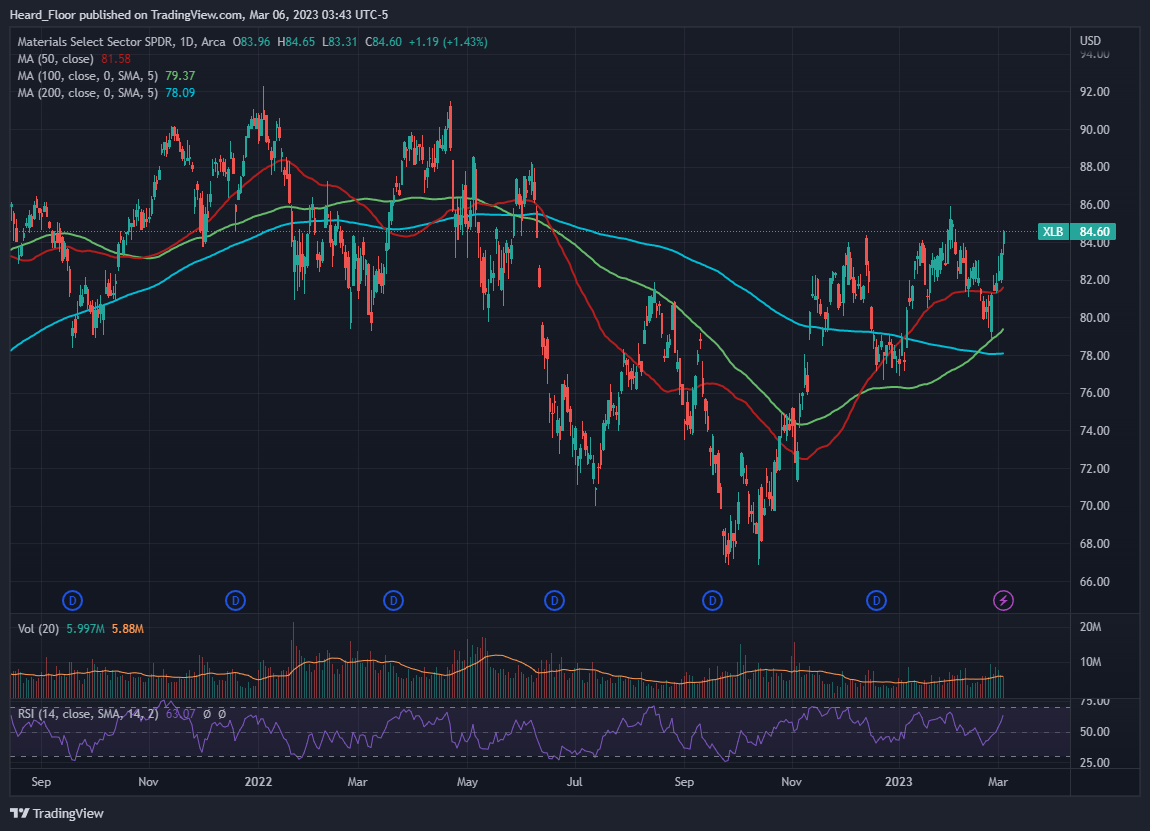Click the 20M volume axis label
Viewport: 1150px width, 831px height.
1091,626
